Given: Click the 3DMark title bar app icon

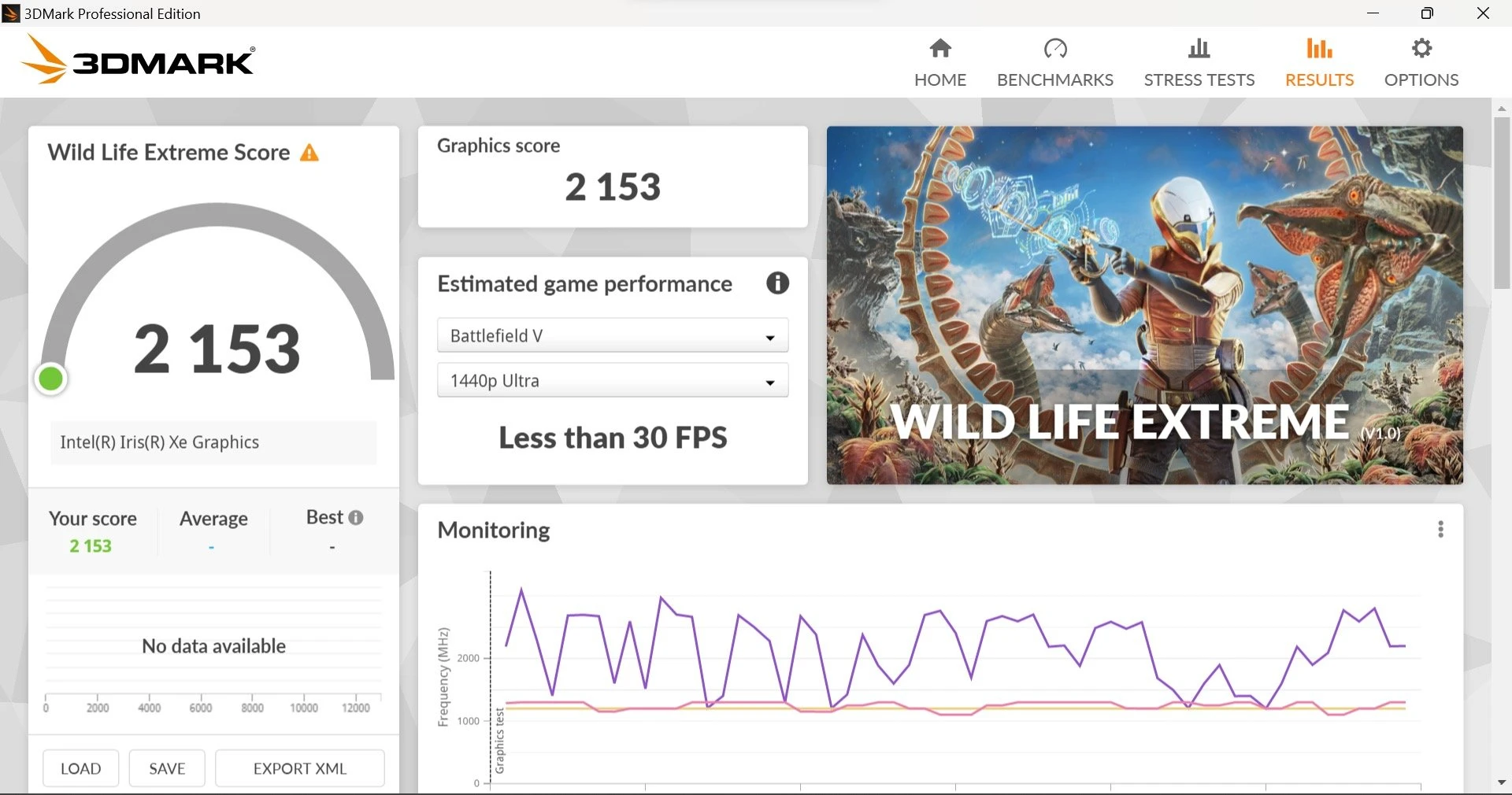Looking at the screenshot, I should pos(11,13).
